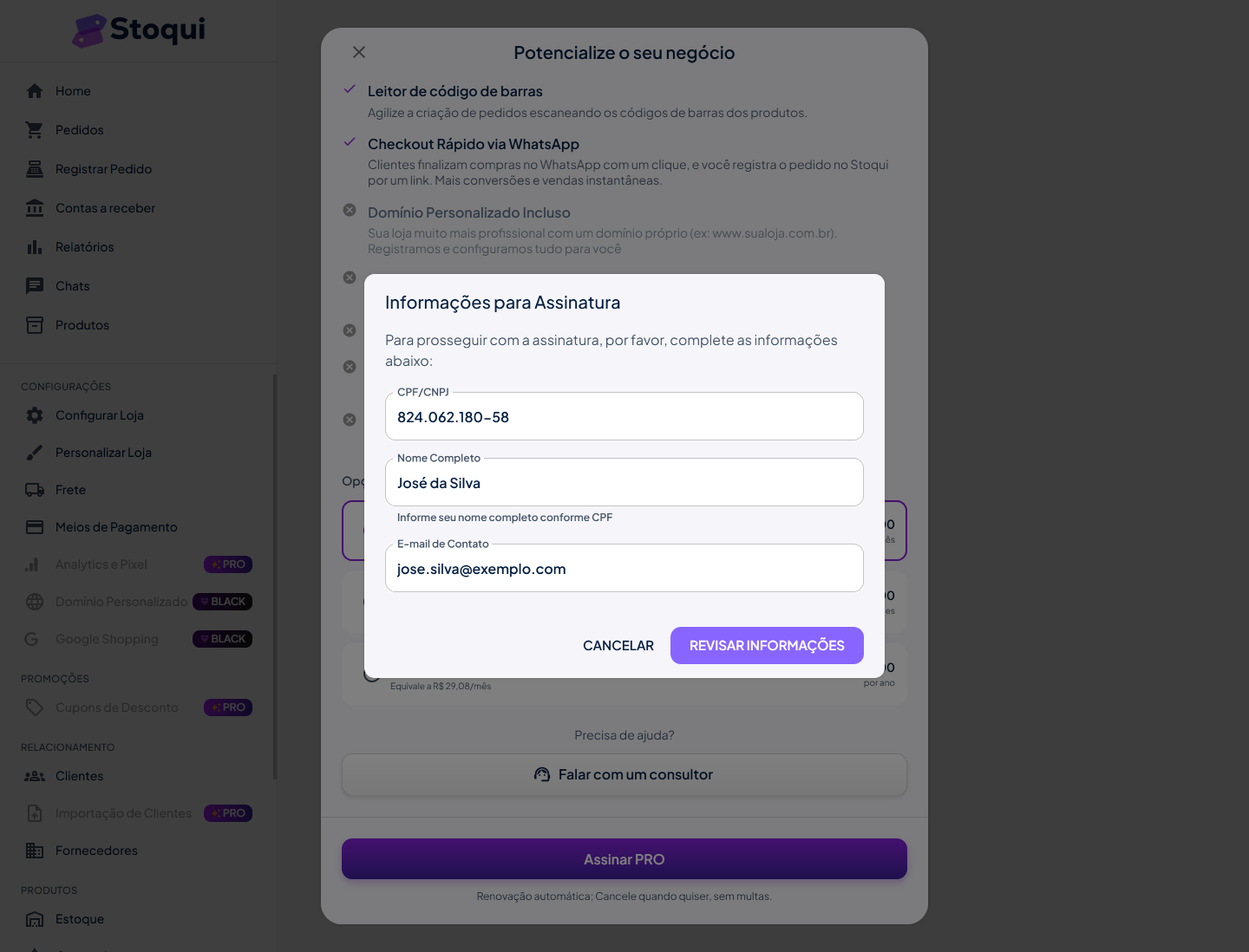Open Fornecedores in the sidebar
Viewport: 1249px width, 952px height.
96,851
